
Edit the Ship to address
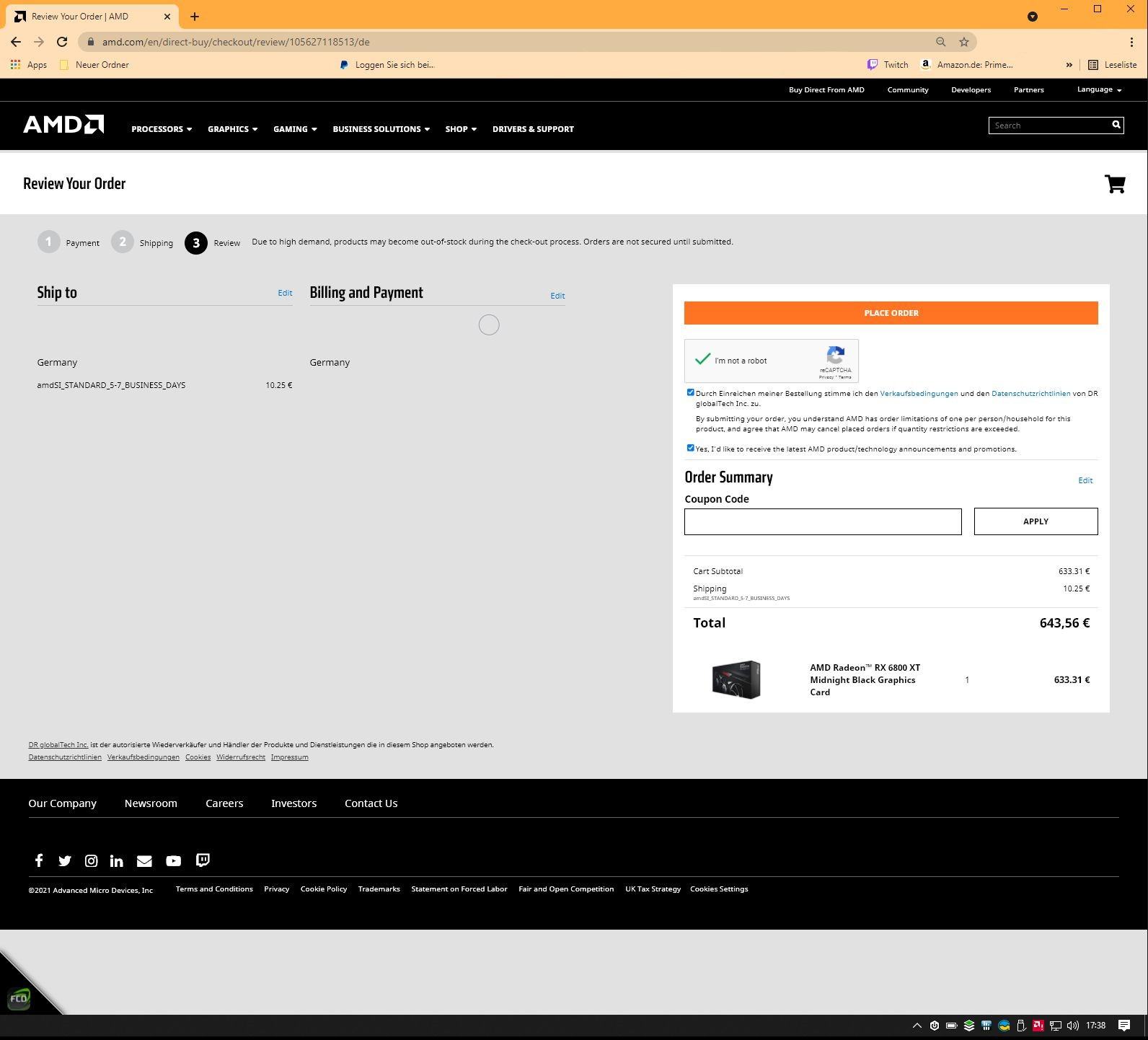pyautogui.click(x=285, y=293)
